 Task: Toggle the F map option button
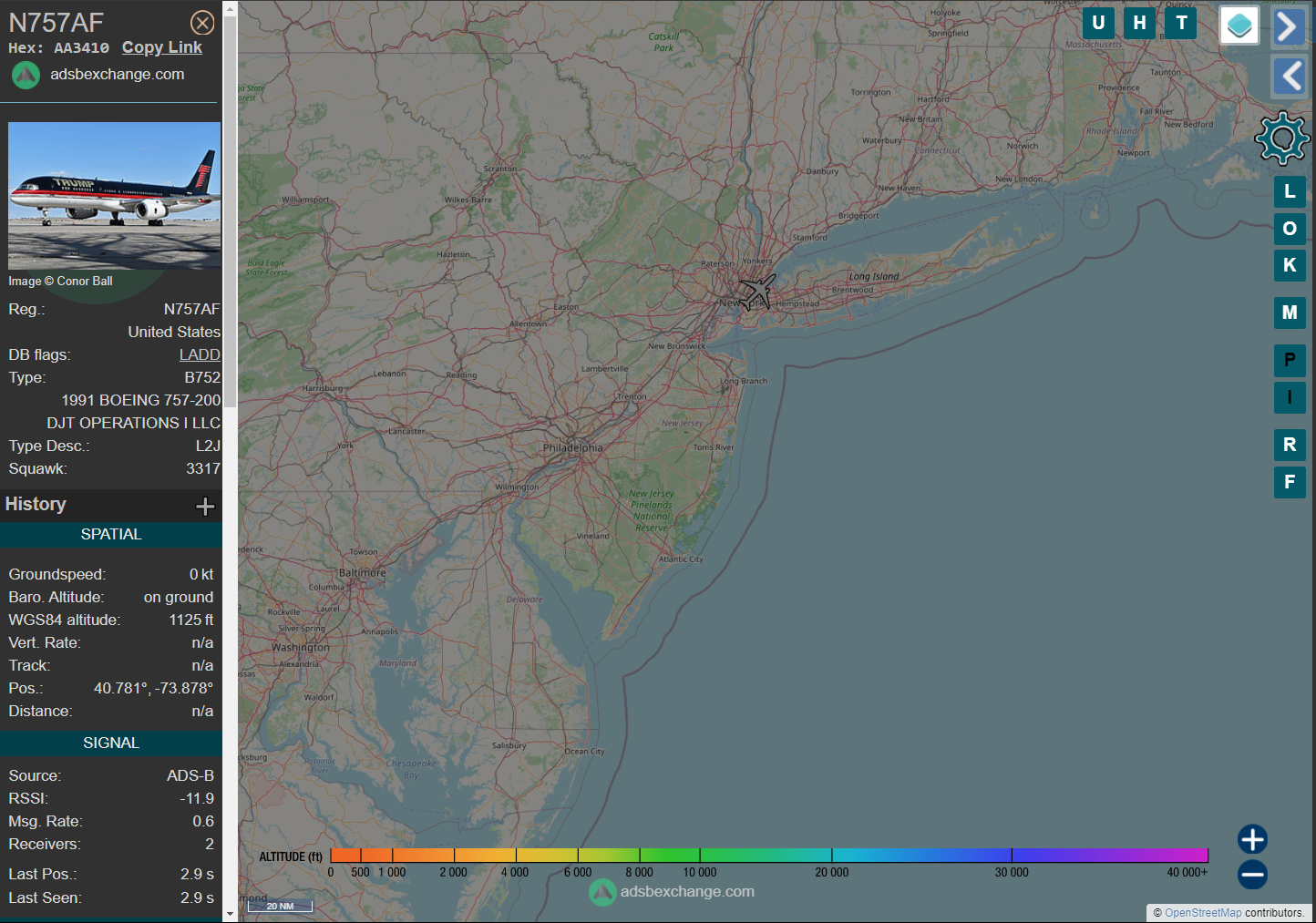click(x=1290, y=482)
